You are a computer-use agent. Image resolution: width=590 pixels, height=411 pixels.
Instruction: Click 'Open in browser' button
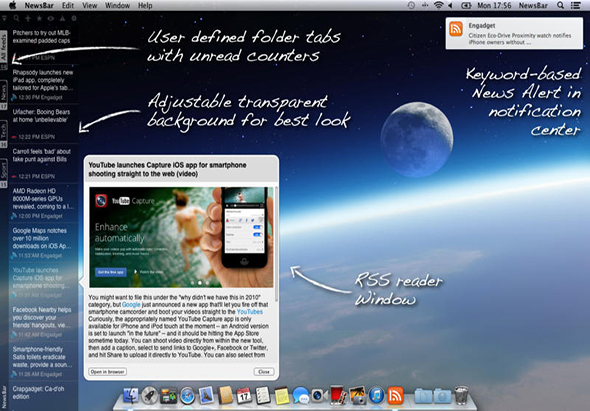coord(107,372)
